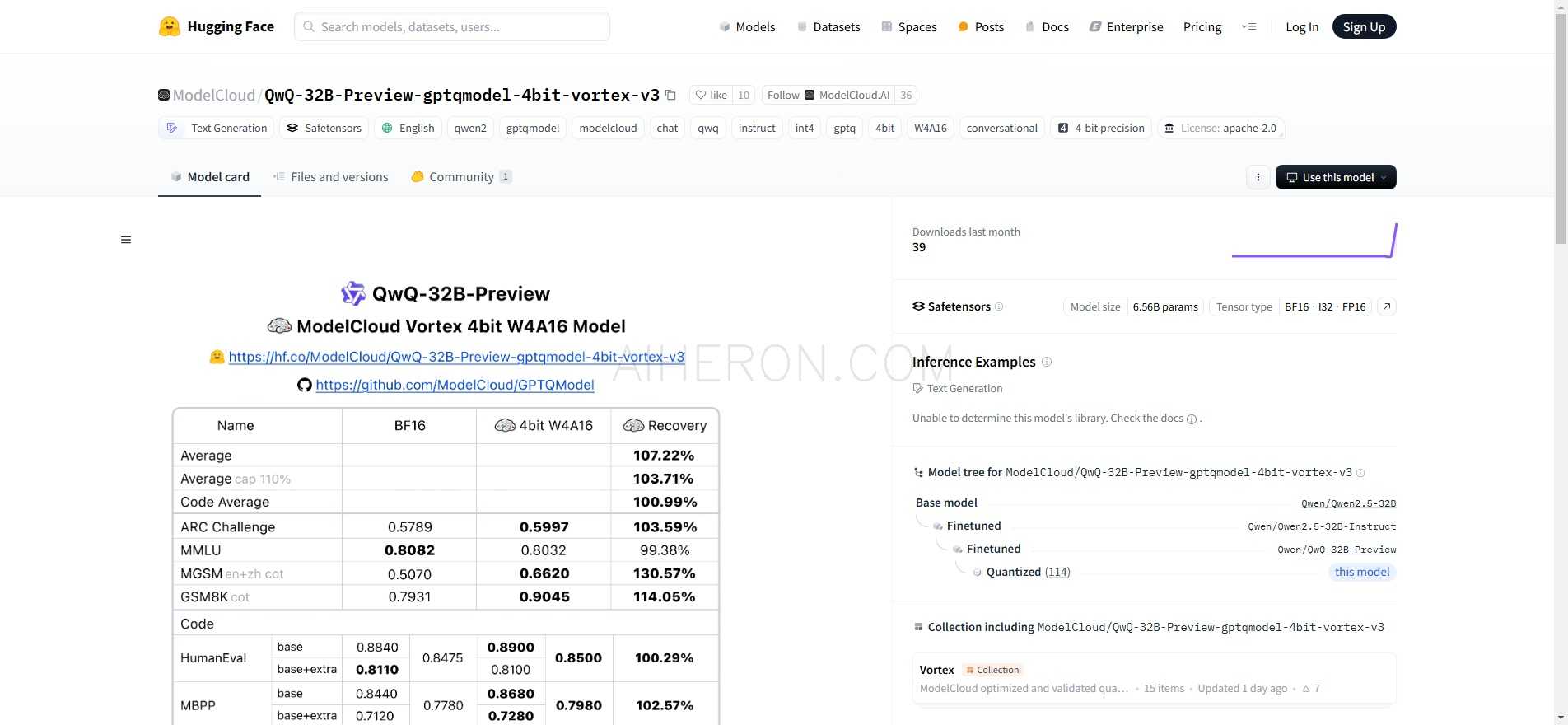This screenshot has width=1568, height=725.
Task: Click info icon beside Inference Examples
Action: [1047, 362]
